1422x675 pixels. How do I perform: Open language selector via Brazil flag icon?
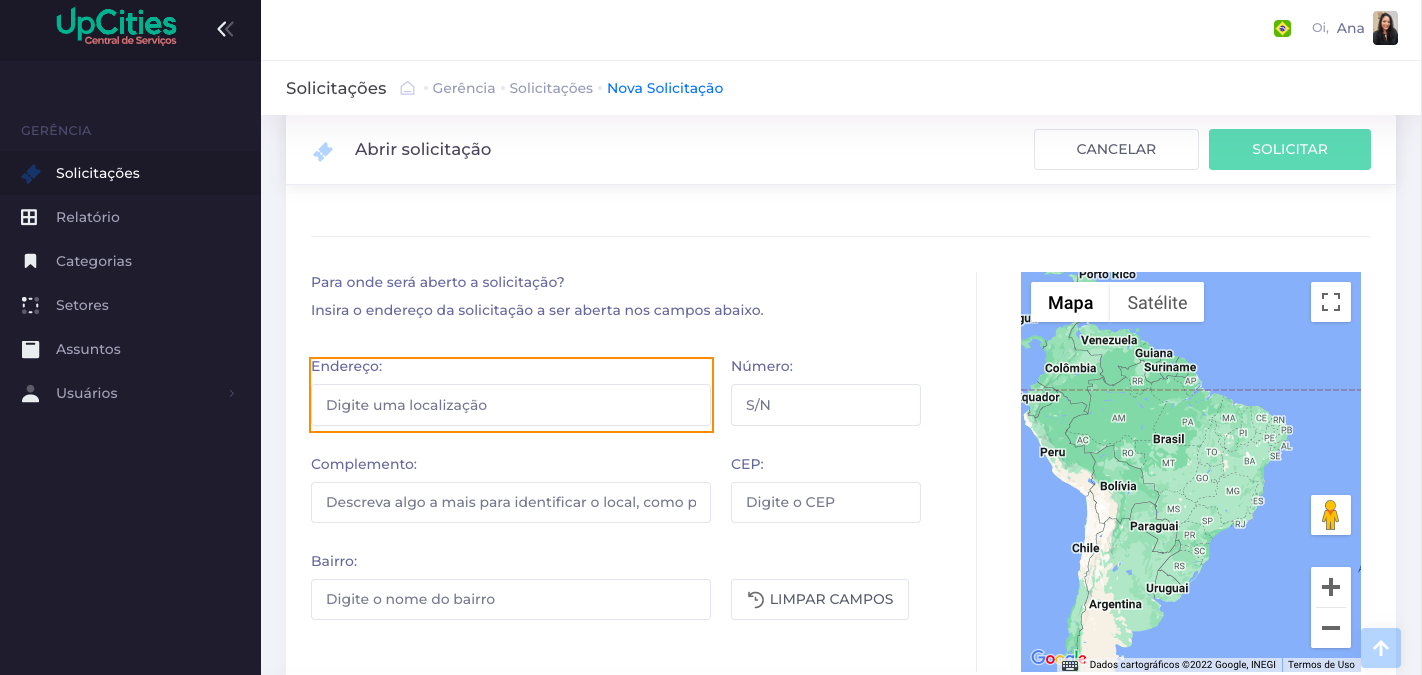[x=1282, y=28]
